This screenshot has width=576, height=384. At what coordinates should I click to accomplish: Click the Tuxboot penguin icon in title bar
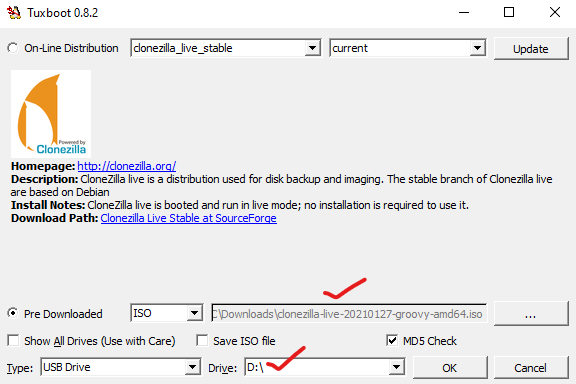click(x=14, y=12)
